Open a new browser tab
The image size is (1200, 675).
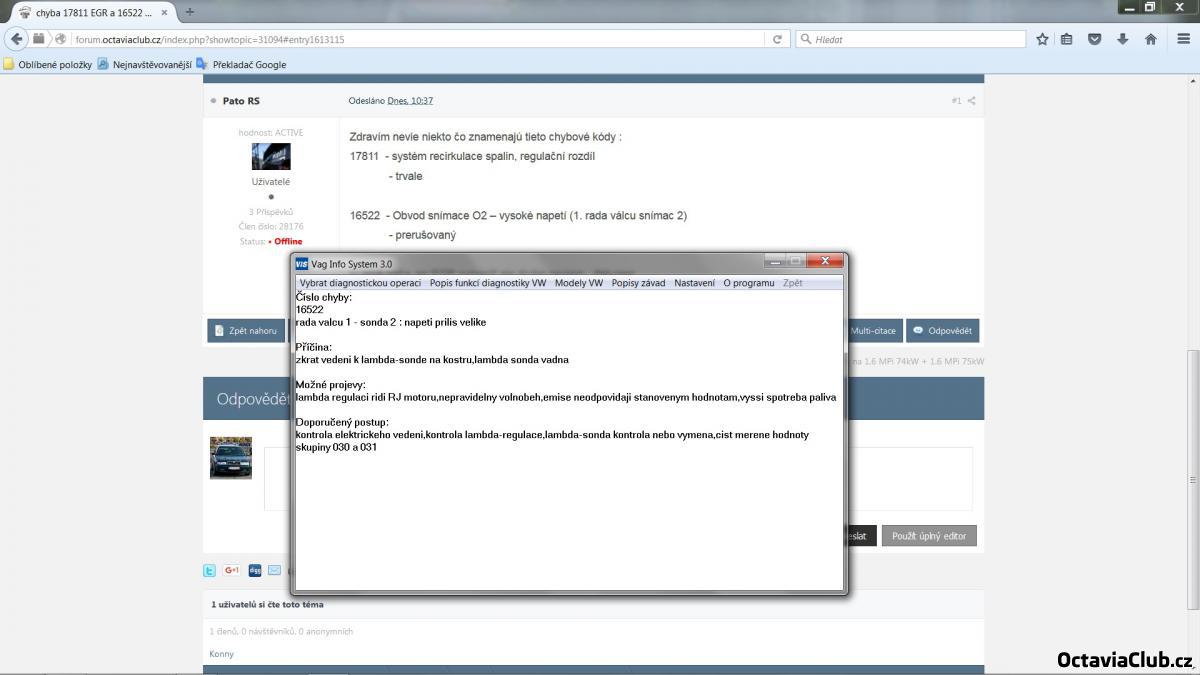point(189,12)
